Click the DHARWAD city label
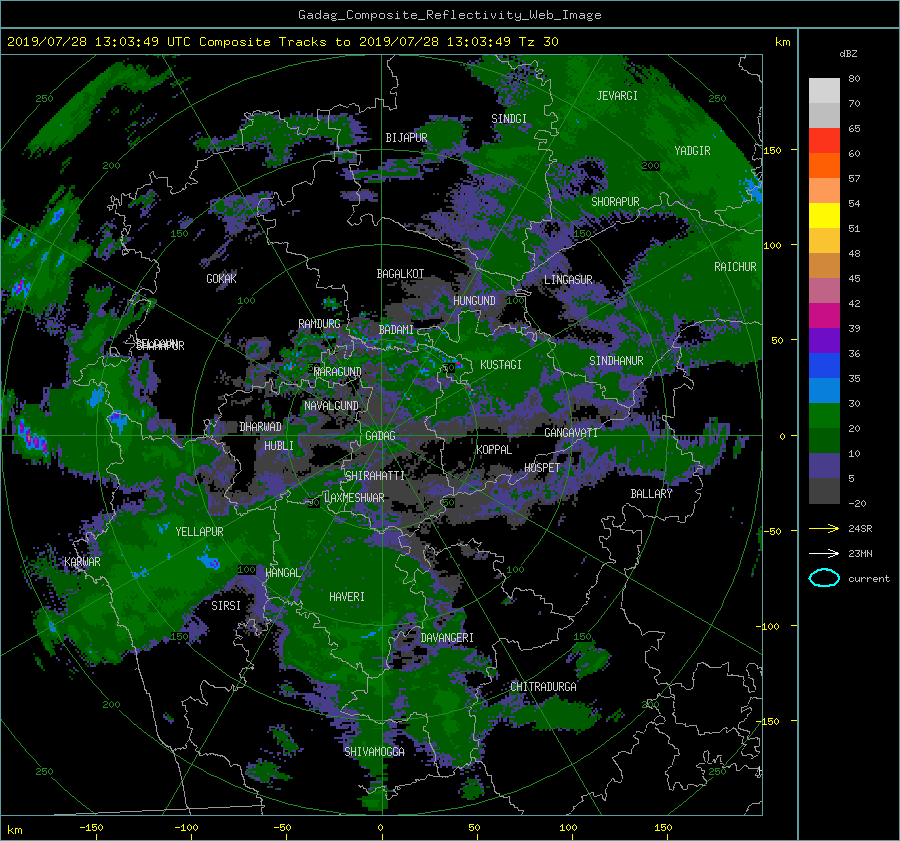 click(260, 427)
